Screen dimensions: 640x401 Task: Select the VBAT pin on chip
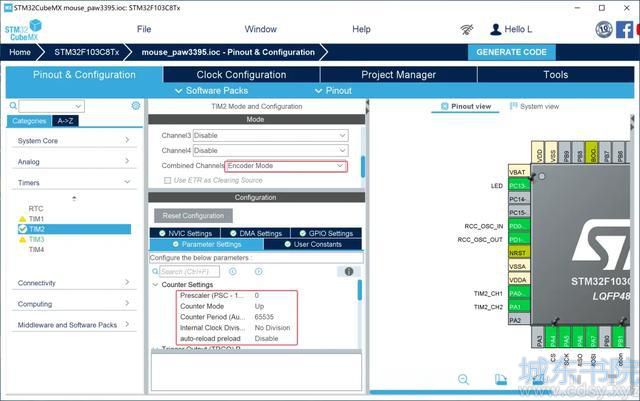click(x=519, y=172)
